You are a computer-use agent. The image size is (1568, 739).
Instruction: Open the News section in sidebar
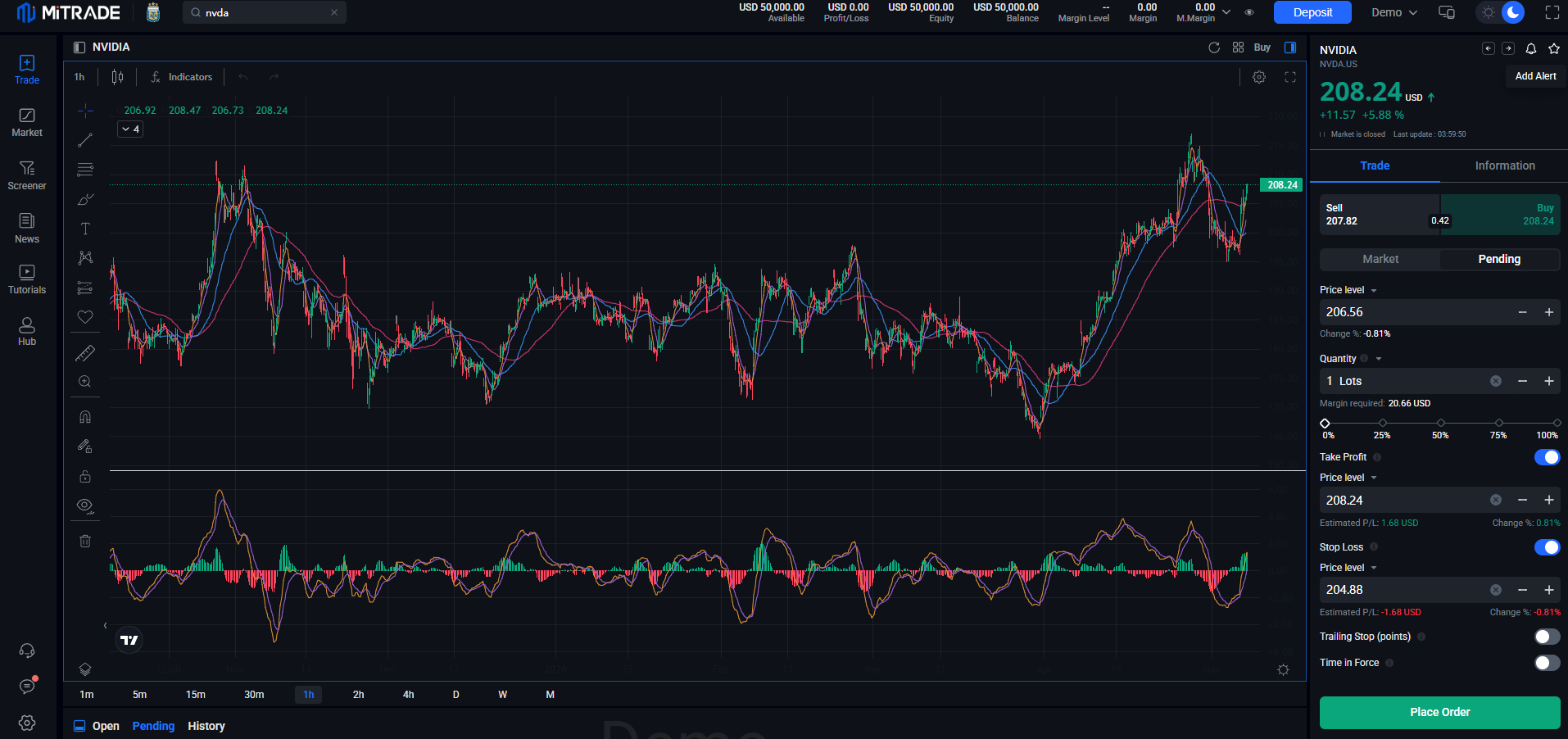[27, 229]
